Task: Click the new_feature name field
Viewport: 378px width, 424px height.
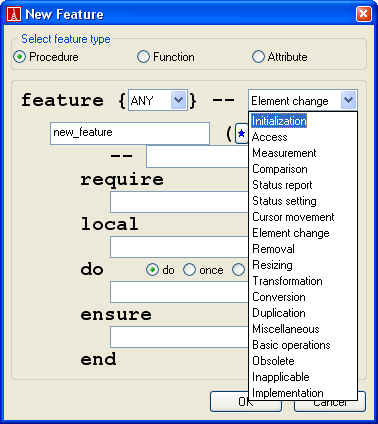Action: pos(130,133)
